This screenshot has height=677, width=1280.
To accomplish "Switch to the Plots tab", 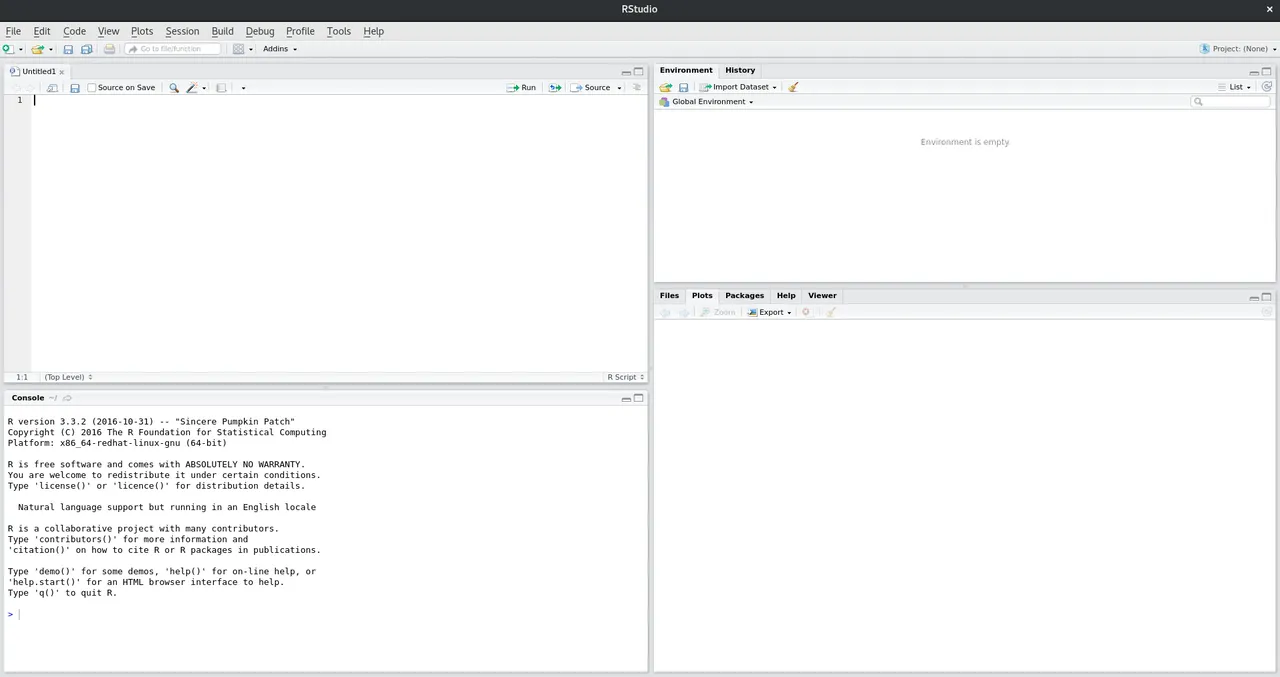I will tap(702, 295).
